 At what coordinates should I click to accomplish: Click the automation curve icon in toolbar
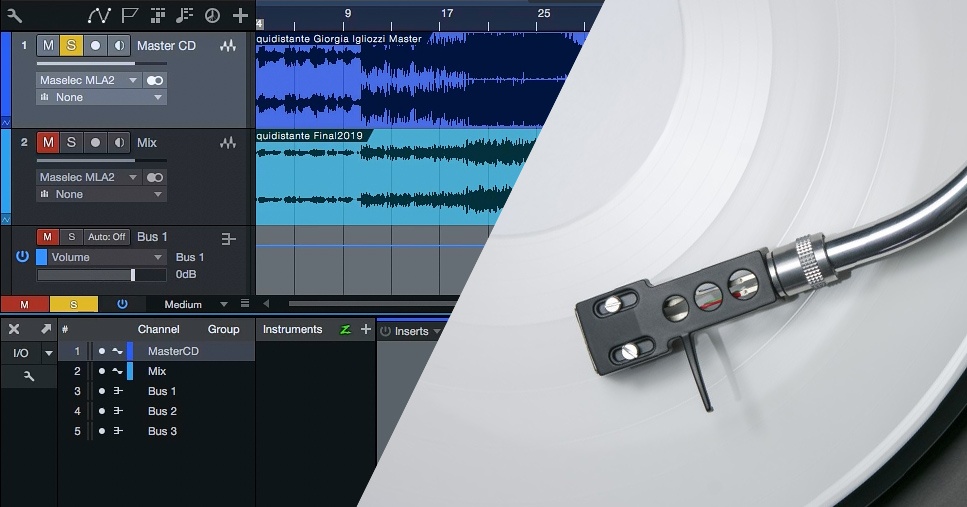click(99, 15)
